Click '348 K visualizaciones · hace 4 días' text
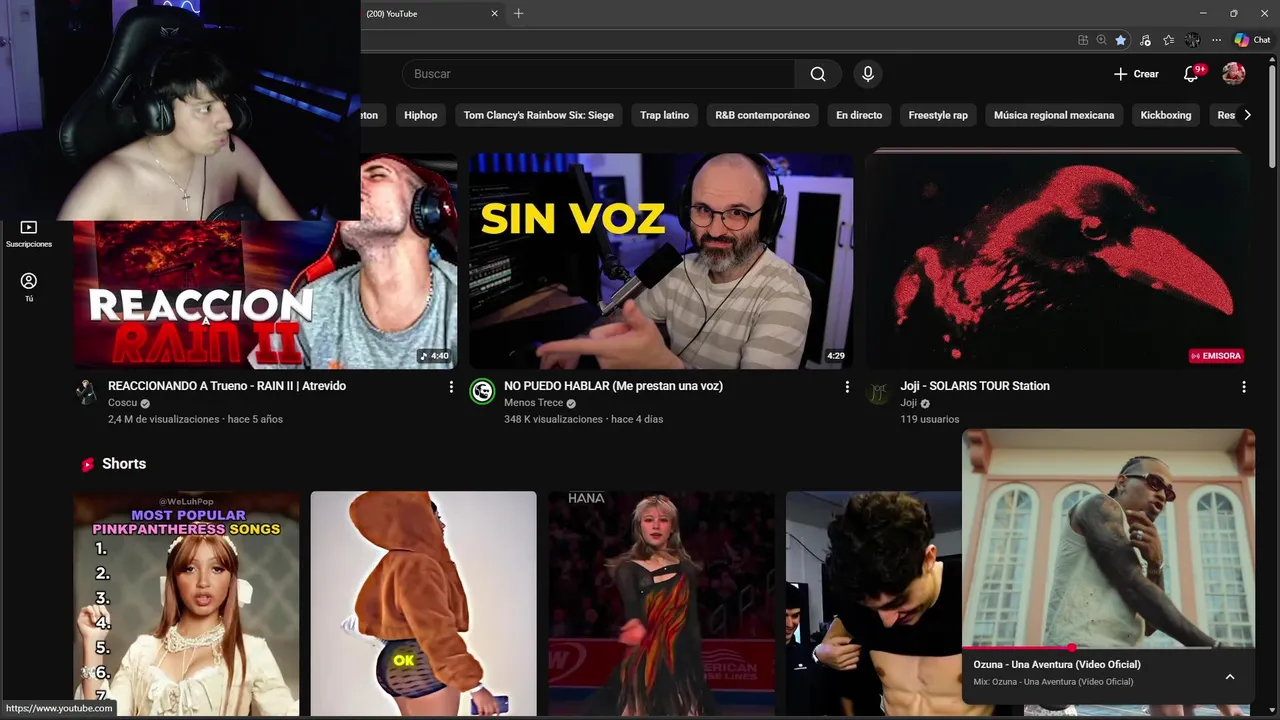Viewport: 1280px width, 720px height. (583, 419)
